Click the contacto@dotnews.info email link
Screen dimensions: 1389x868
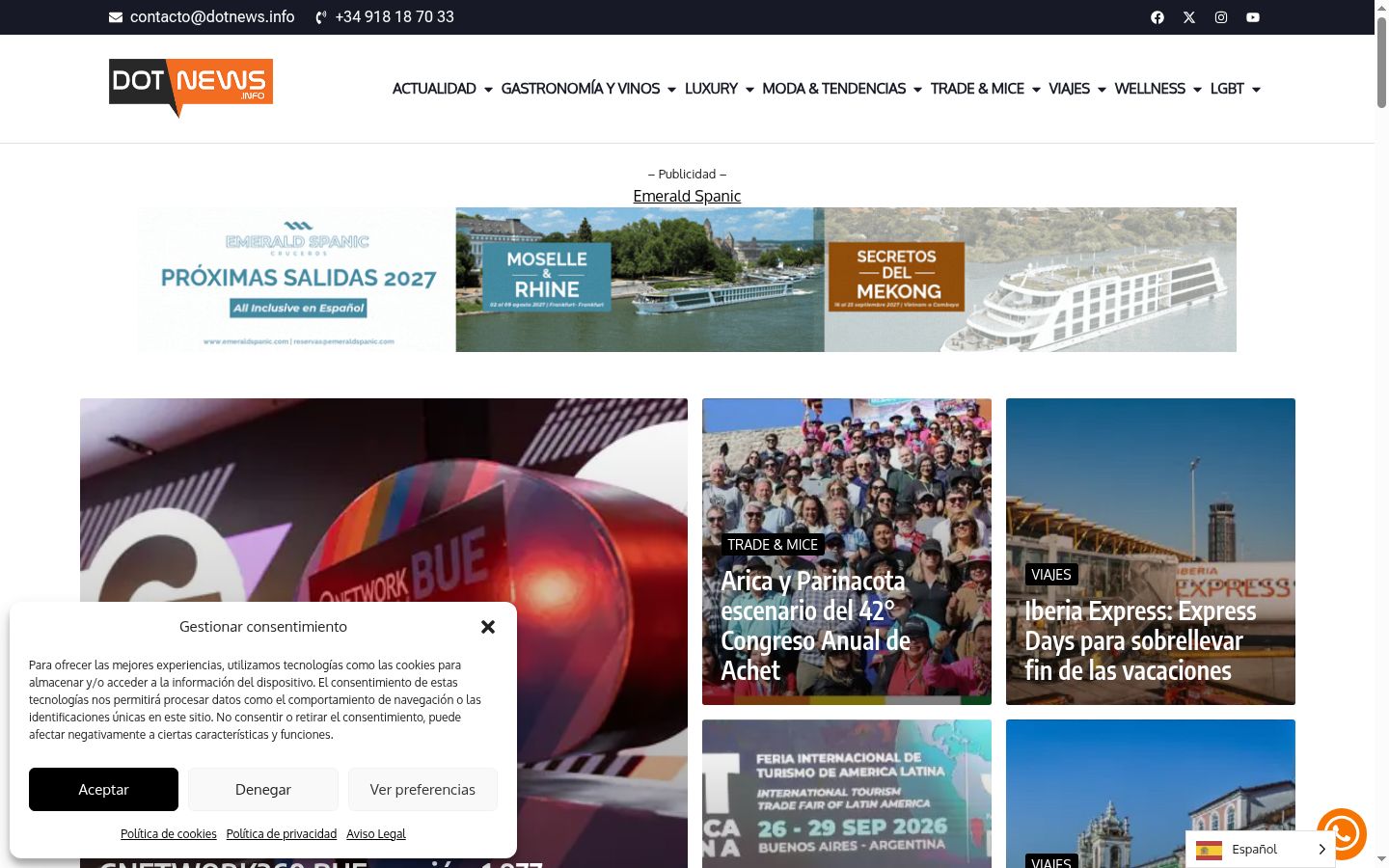(x=212, y=17)
